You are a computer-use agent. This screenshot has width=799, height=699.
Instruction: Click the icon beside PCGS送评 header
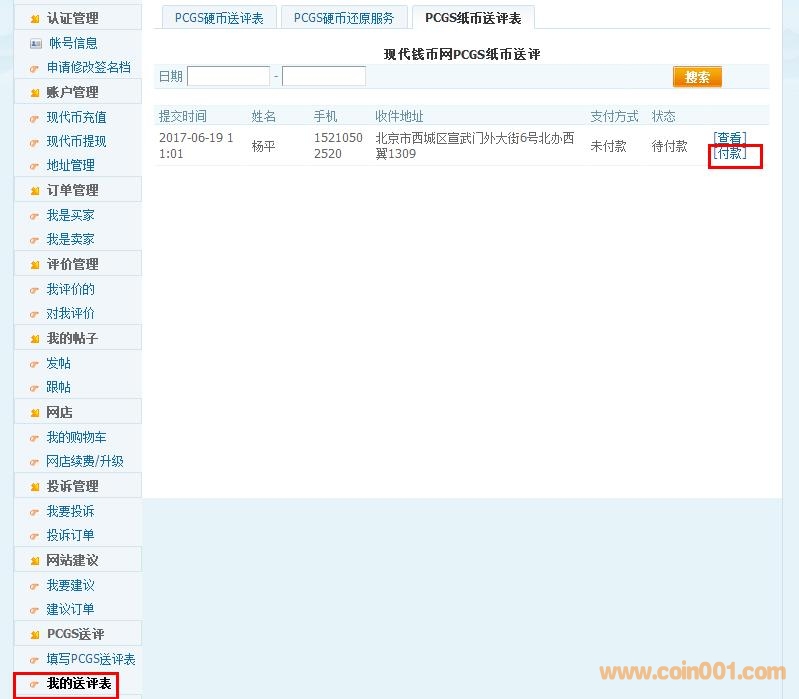35,635
